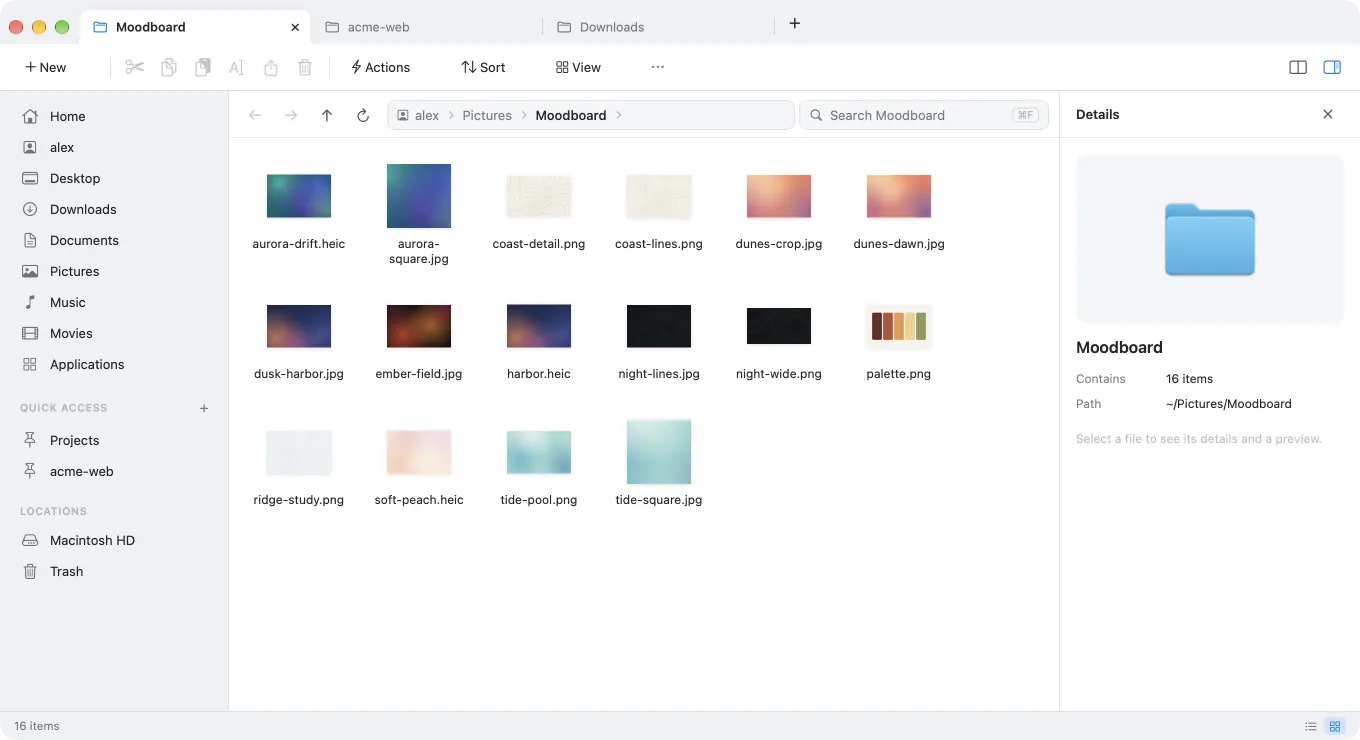Go up to the parent folder
The image size is (1360, 740).
pyautogui.click(x=327, y=115)
